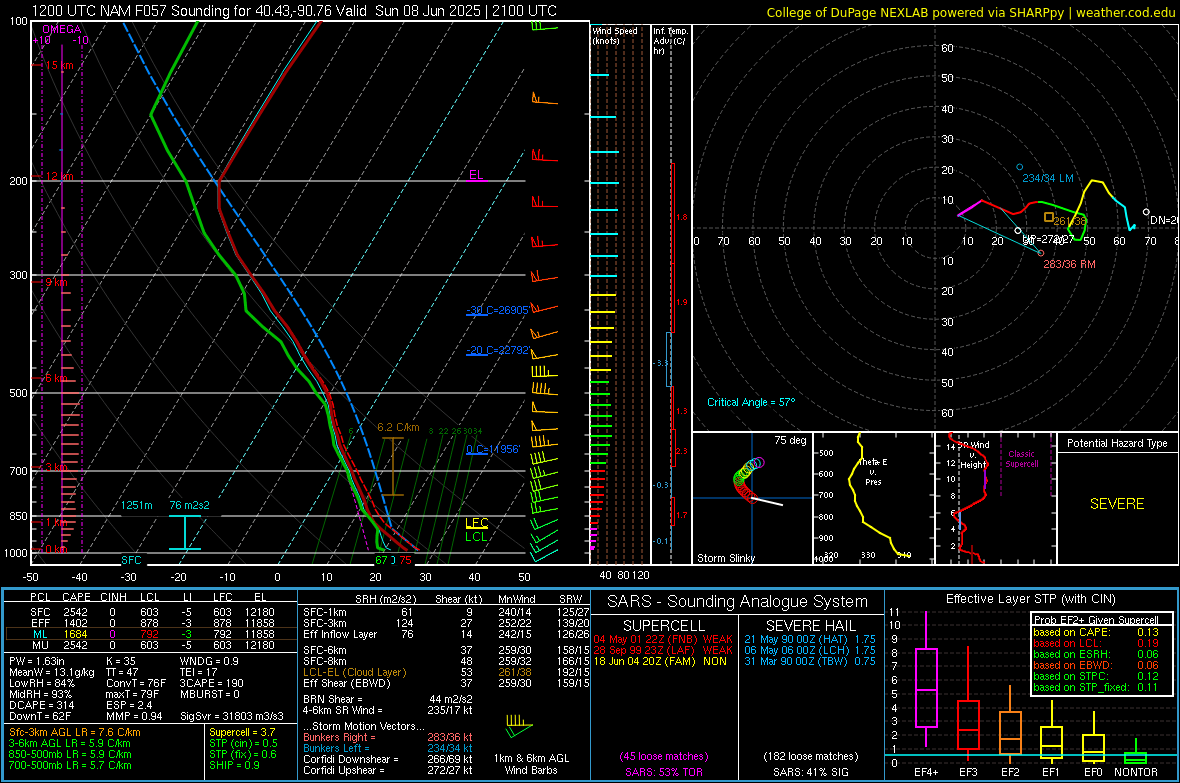Click the 283/36 RM hodograph label
The image size is (1180, 783).
pos(1069,264)
